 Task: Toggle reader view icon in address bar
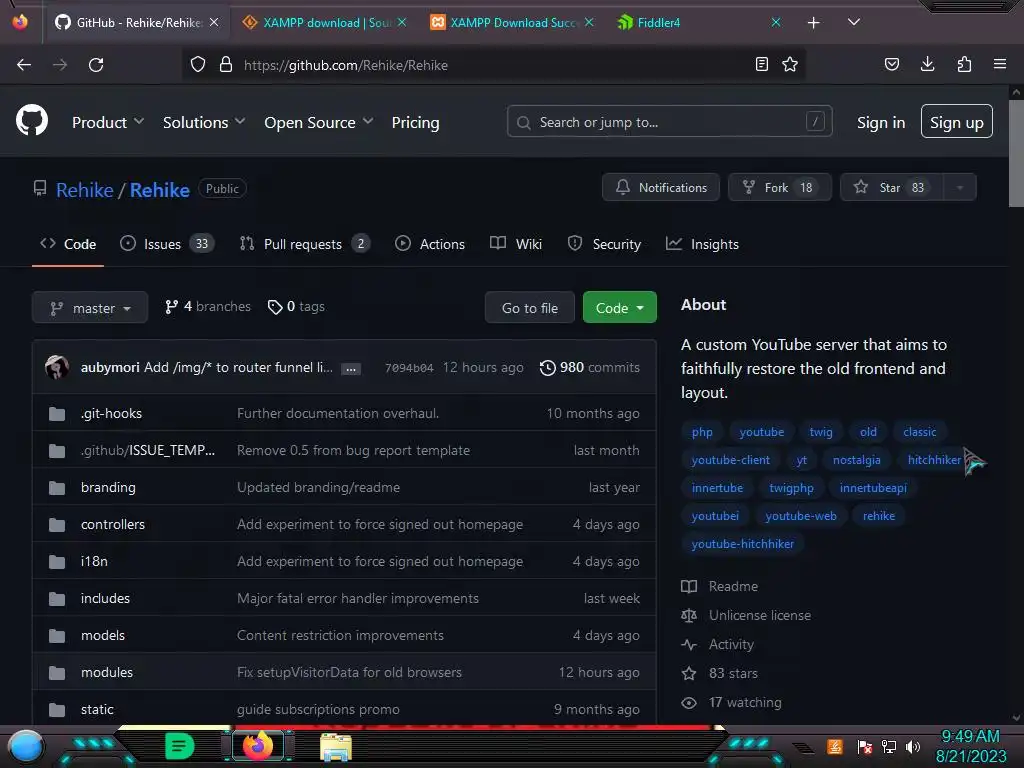[761, 64]
